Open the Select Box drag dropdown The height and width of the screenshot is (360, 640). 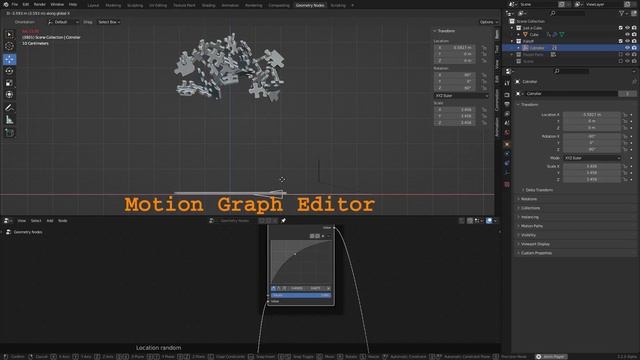[x=109, y=22]
